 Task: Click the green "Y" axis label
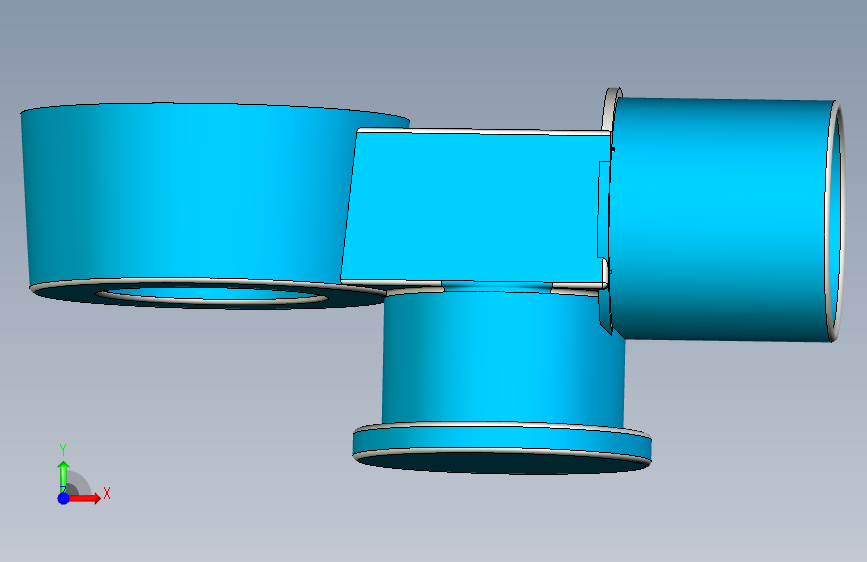(x=63, y=450)
